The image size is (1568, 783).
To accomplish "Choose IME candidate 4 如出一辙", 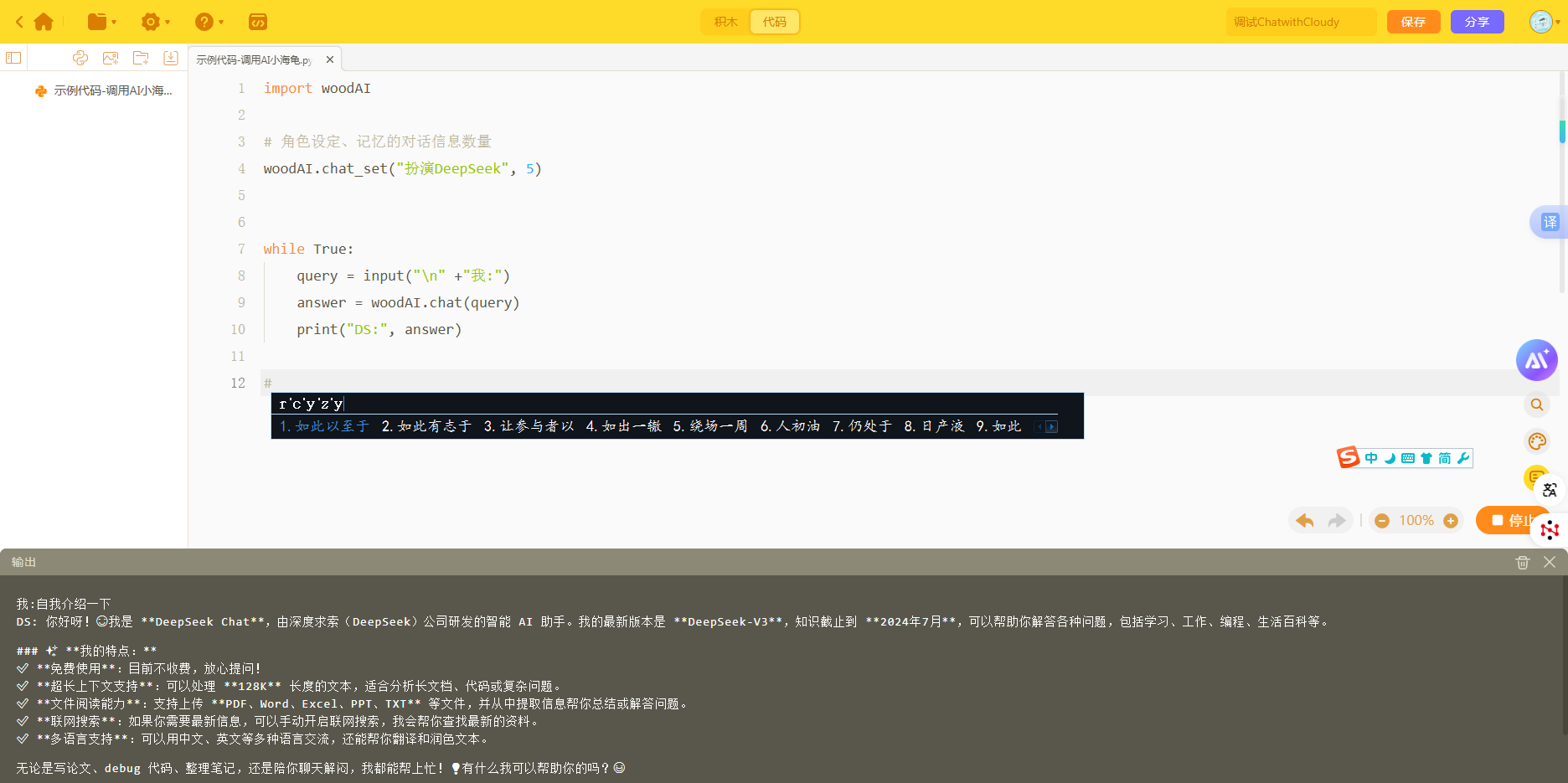I will (x=623, y=426).
